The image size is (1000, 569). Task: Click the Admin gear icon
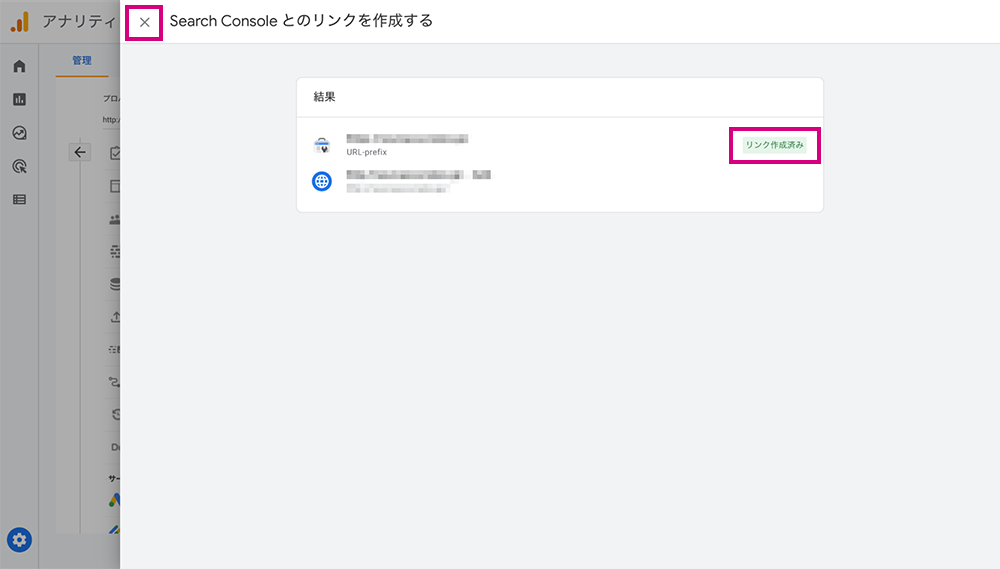(x=19, y=540)
